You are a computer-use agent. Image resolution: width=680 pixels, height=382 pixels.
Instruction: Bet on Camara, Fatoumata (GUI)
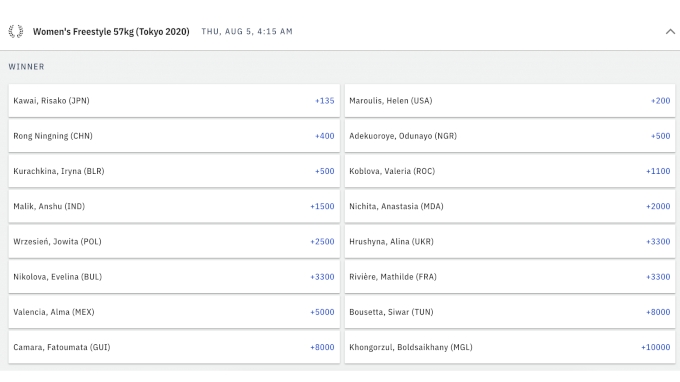pyautogui.click(x=174, y=347)
